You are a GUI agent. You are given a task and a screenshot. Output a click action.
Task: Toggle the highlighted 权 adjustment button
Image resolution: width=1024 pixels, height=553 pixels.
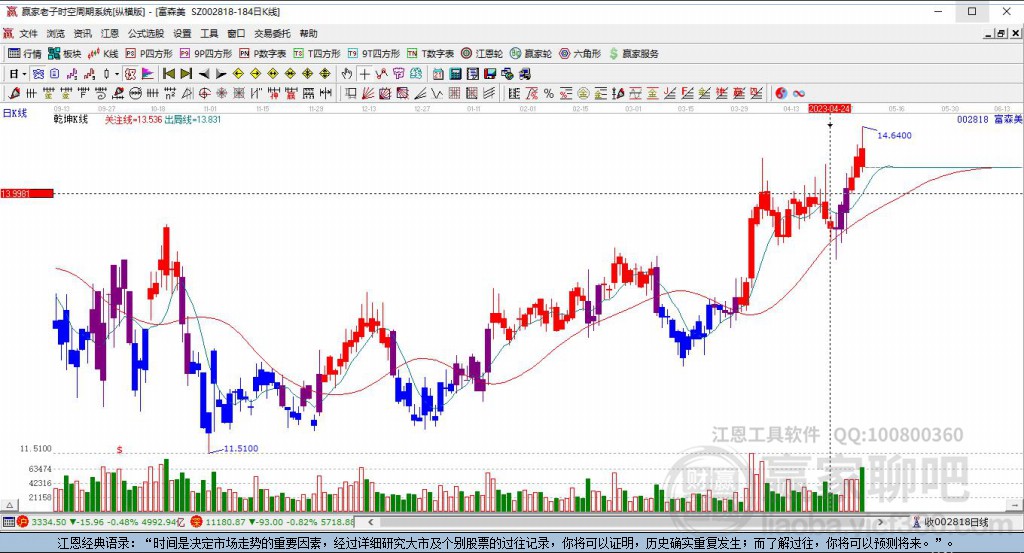coord(130,74)
